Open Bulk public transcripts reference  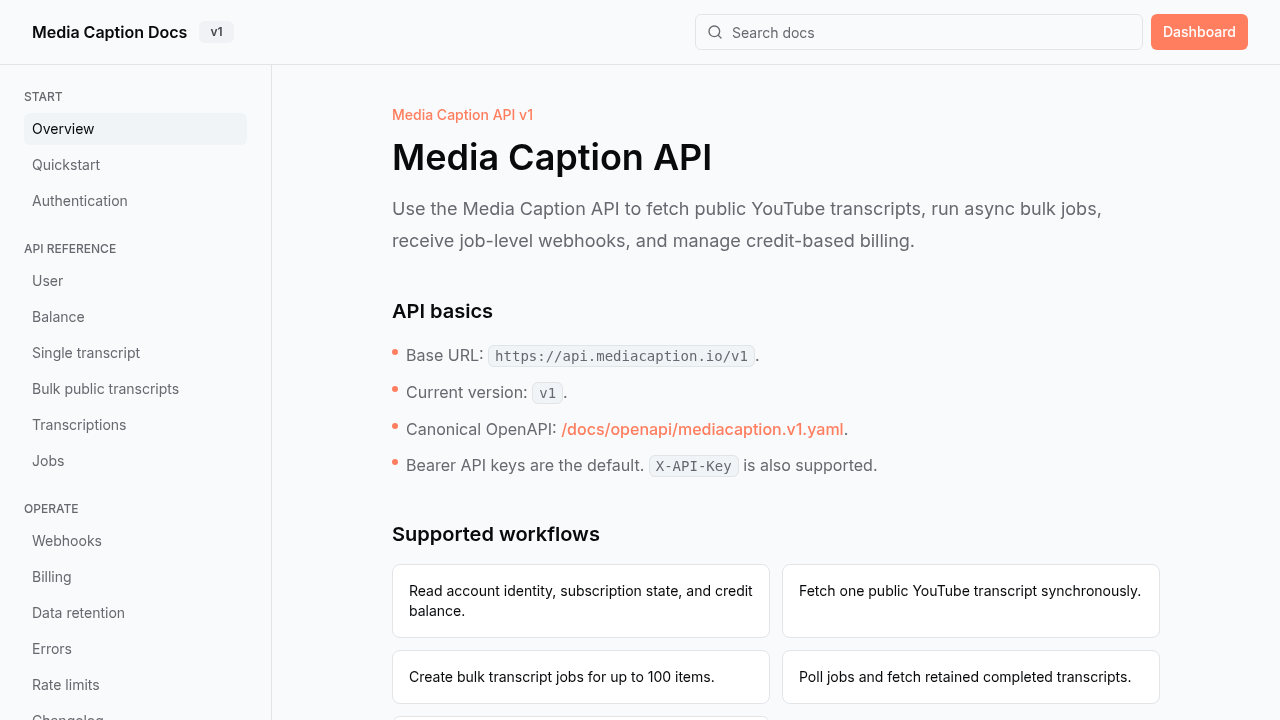click(135, 389)
